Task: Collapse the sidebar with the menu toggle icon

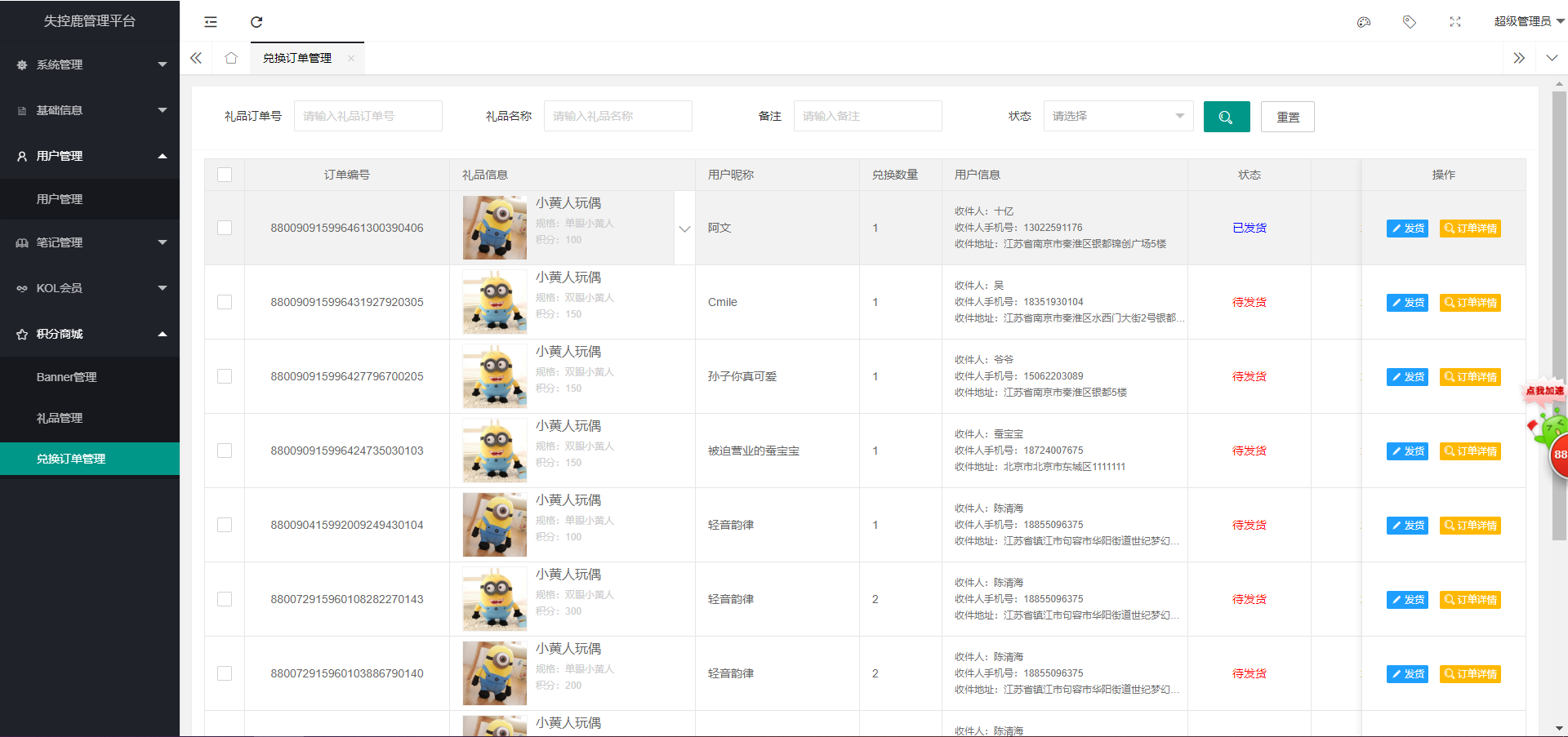Action: [211, 22]
